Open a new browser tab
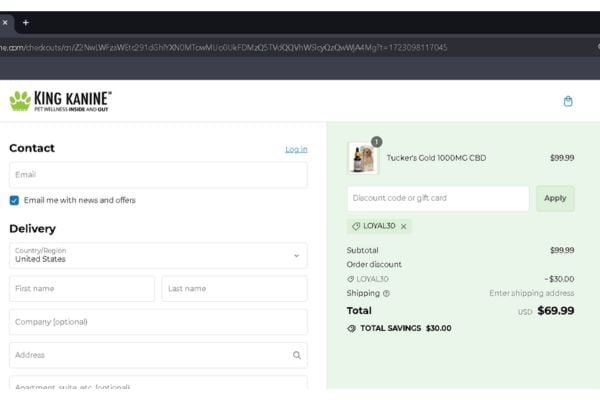The height and width of the screenshot is (400, 600). [x=26, y=23]
